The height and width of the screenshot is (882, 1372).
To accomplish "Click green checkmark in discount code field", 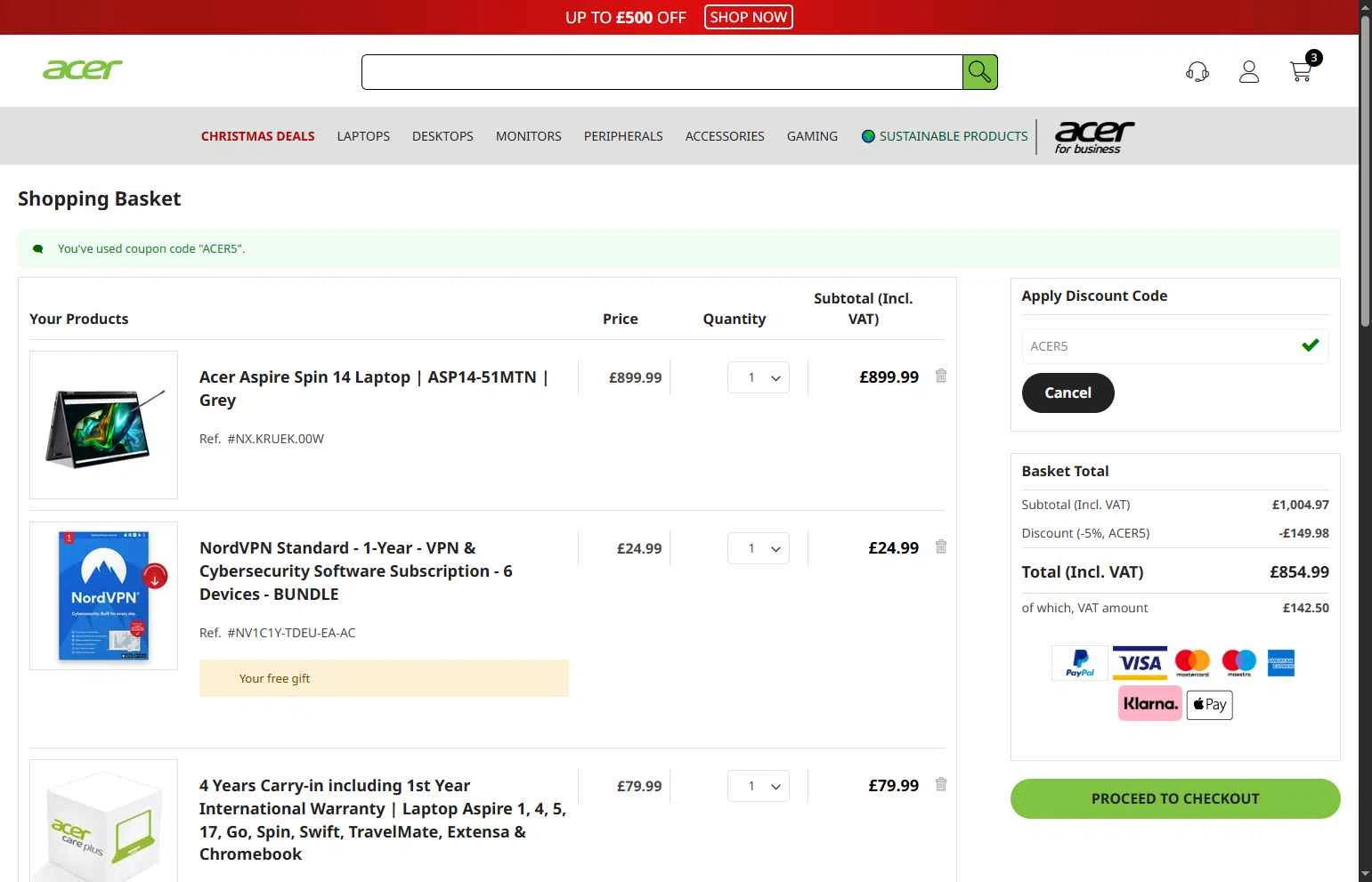I will point(1310,345).
